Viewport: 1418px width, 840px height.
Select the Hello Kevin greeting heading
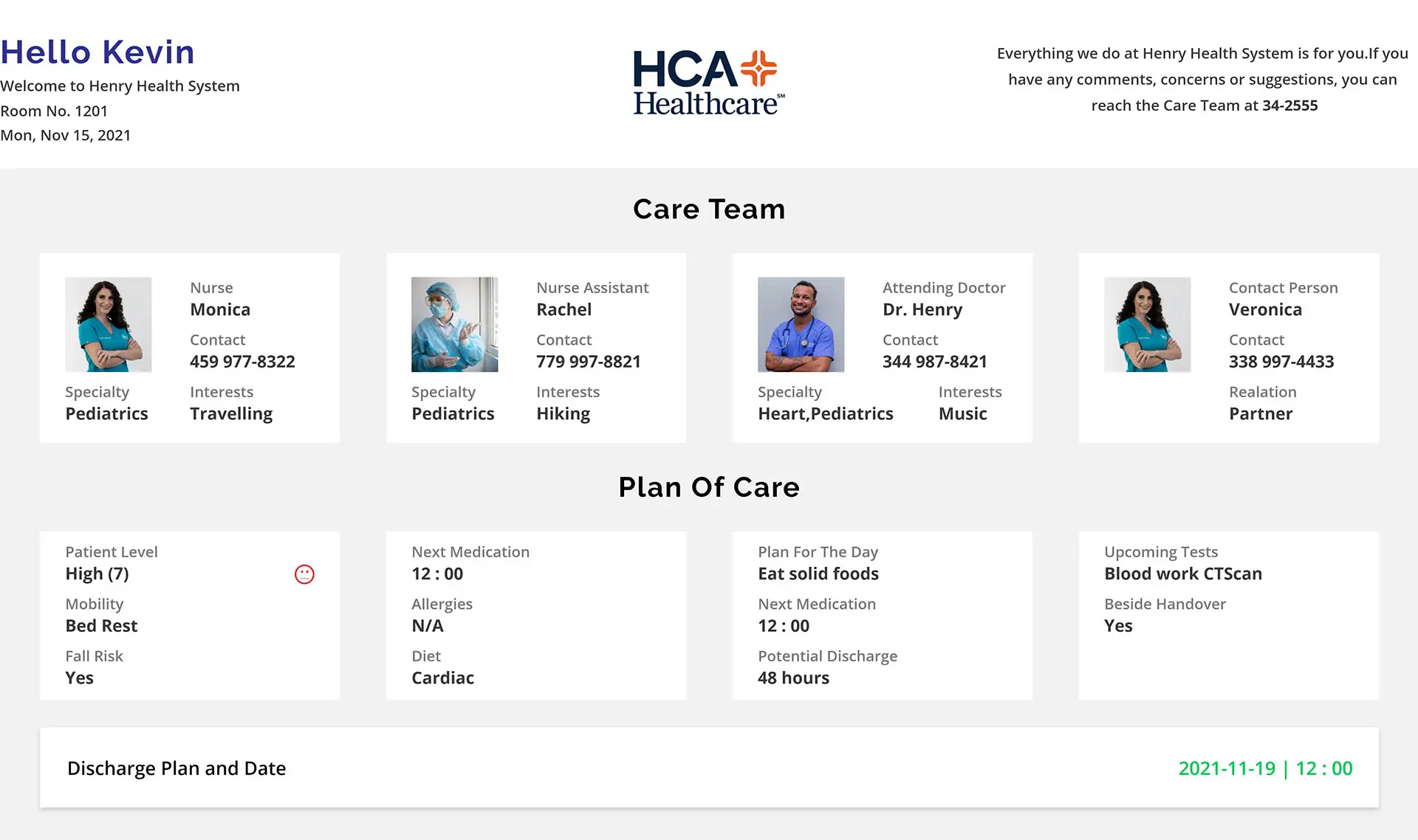tap(97, 52)
